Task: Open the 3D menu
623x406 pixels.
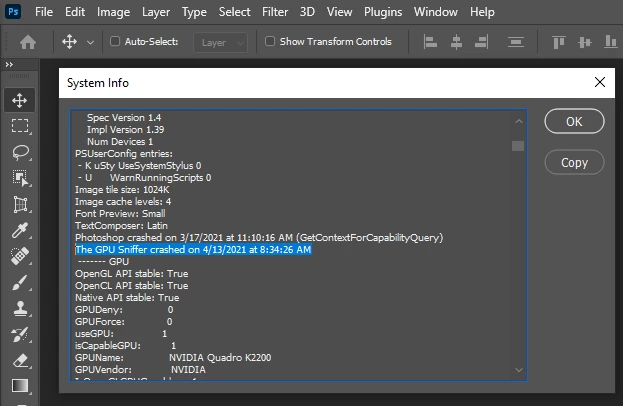Action: [x=307, y=12]
